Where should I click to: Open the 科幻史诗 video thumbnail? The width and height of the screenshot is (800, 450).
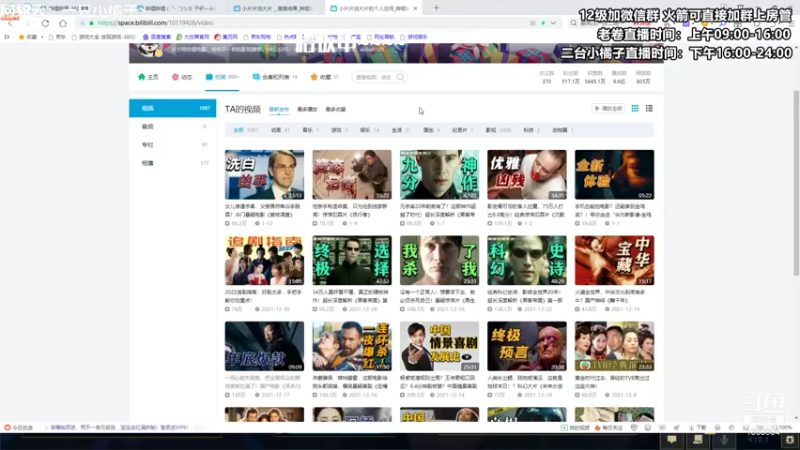[x=527, y=260]
